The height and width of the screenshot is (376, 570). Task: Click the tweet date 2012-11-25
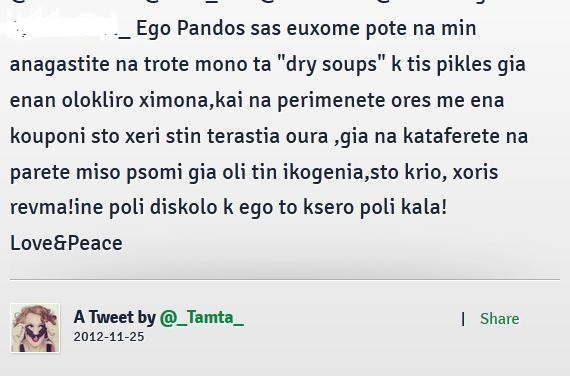pos(109,337)
